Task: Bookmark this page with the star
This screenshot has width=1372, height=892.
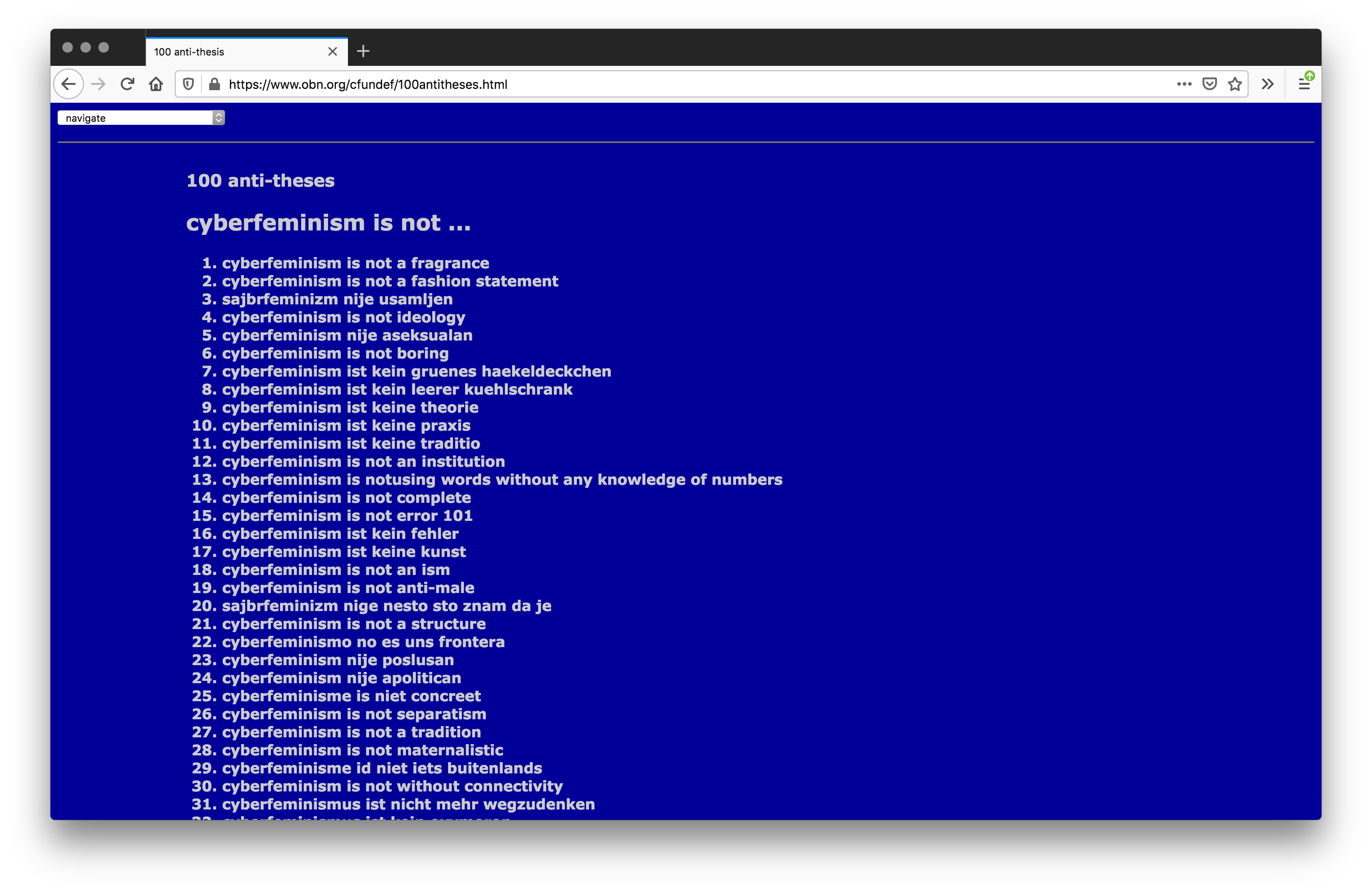Action: pyautogui.click(x=1235, y=84)
